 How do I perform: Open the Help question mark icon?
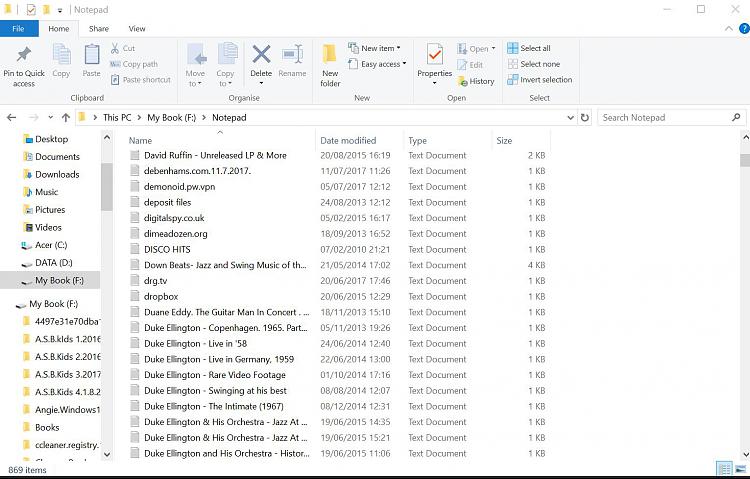744,29
